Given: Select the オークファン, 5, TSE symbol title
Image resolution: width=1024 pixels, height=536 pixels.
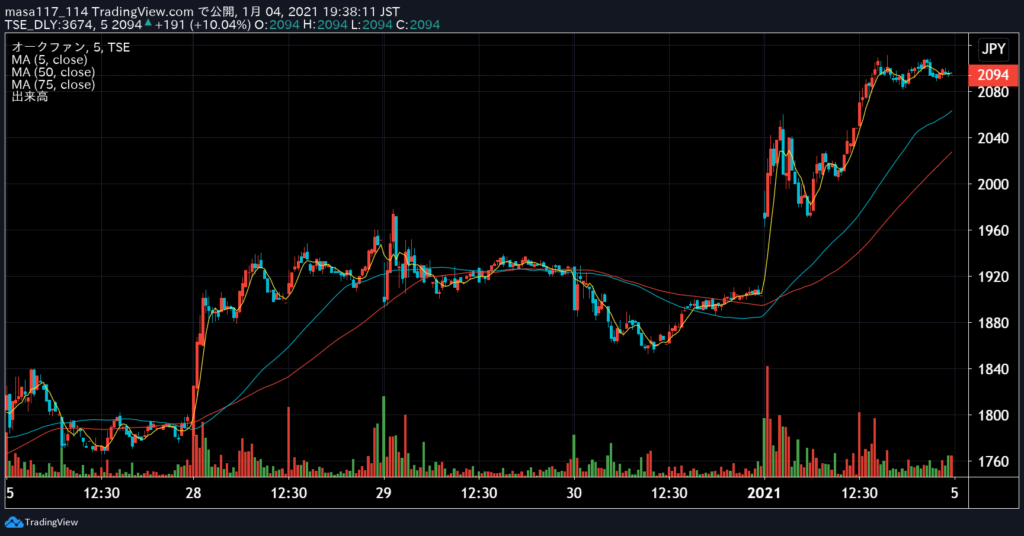Looking at the screenshot, I should (71, 47).
